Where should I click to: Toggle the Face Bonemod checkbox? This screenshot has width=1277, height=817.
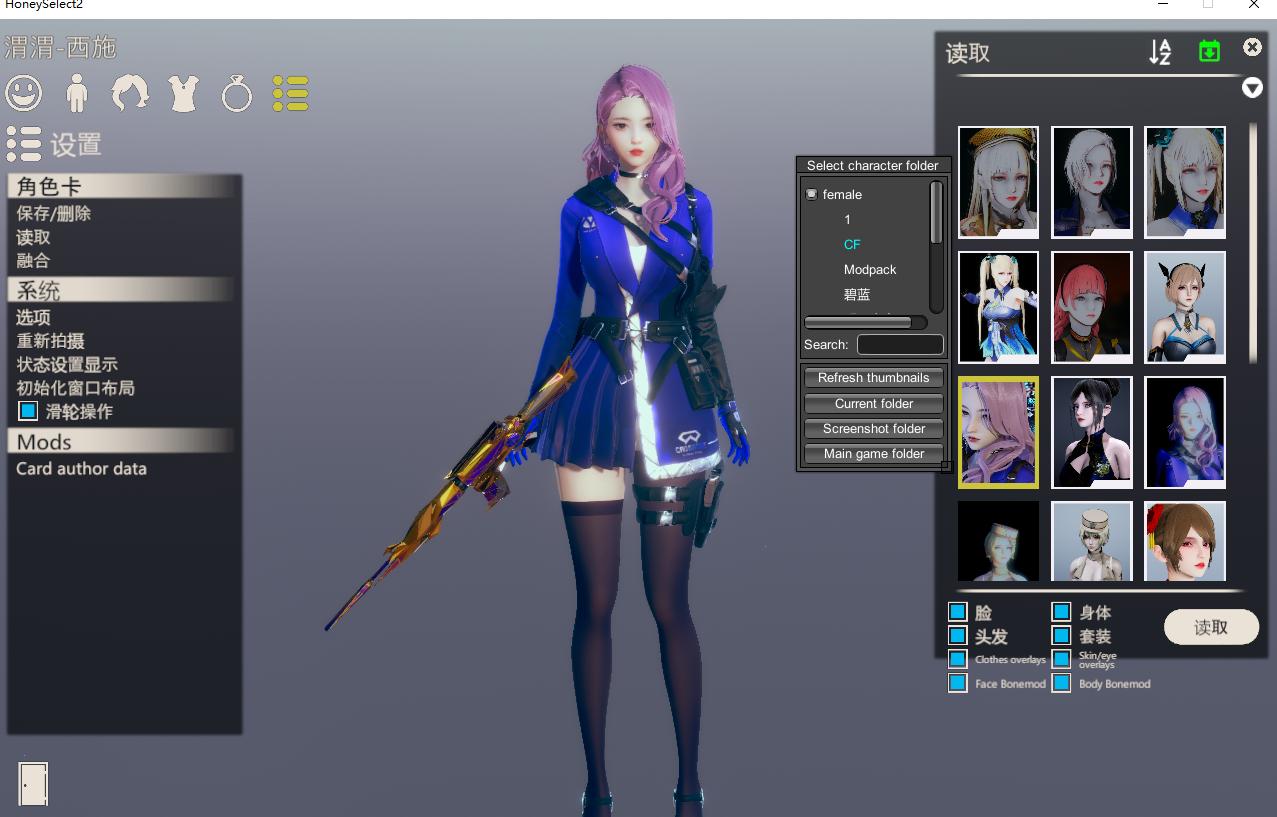click(x=958, y=683)
